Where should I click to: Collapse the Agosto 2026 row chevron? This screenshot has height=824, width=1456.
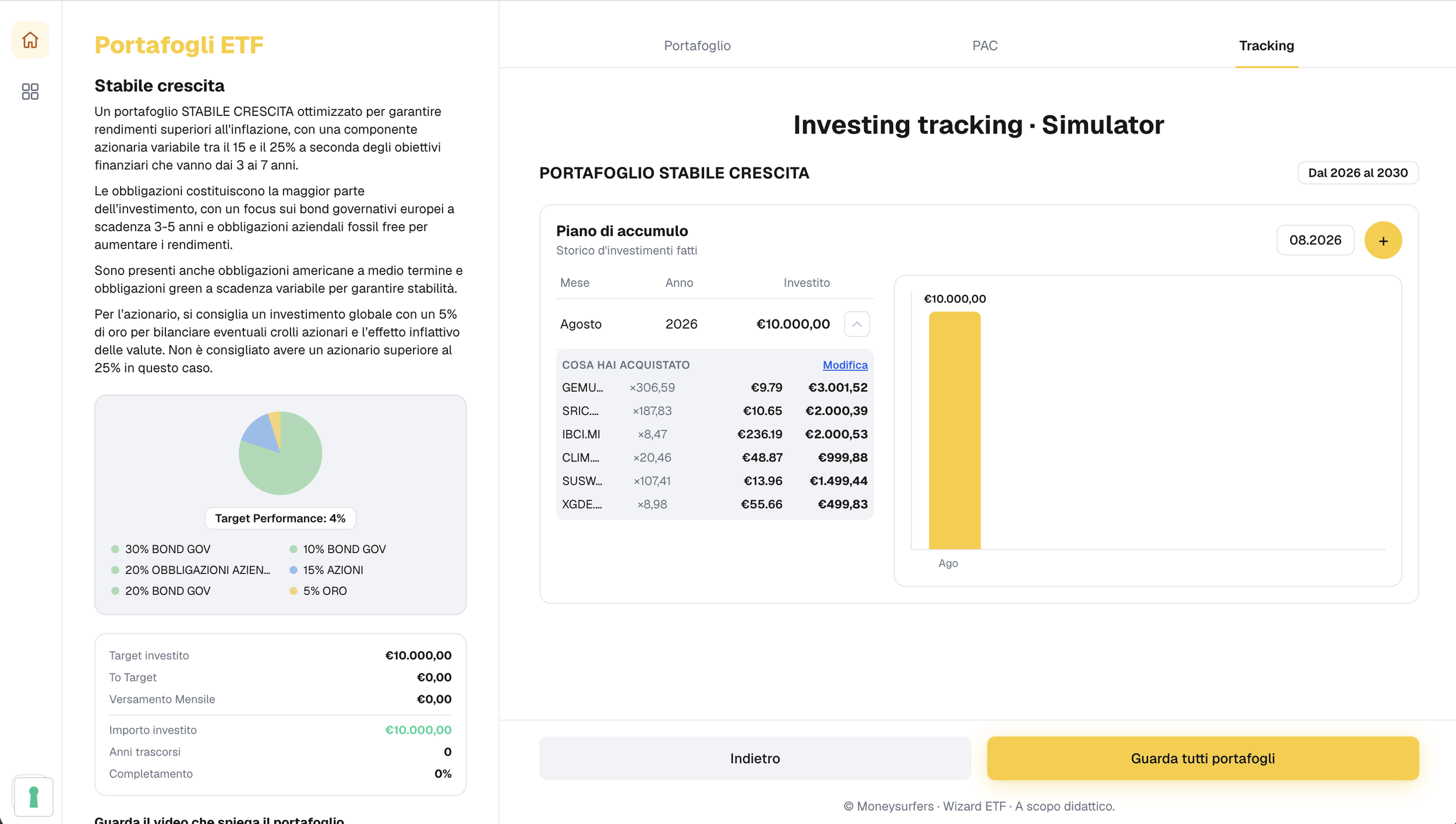857,324
